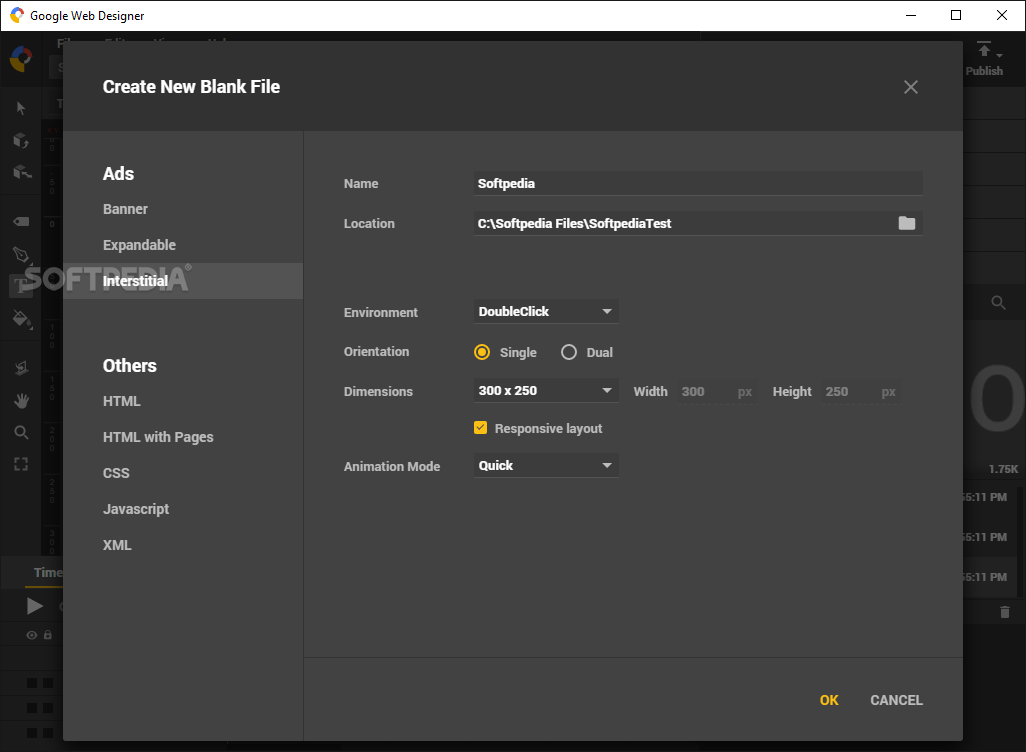Viewport: 1026px width, 752px height.
Task: Click the Google Web Designer logo
Action: (x=21, y=58)
